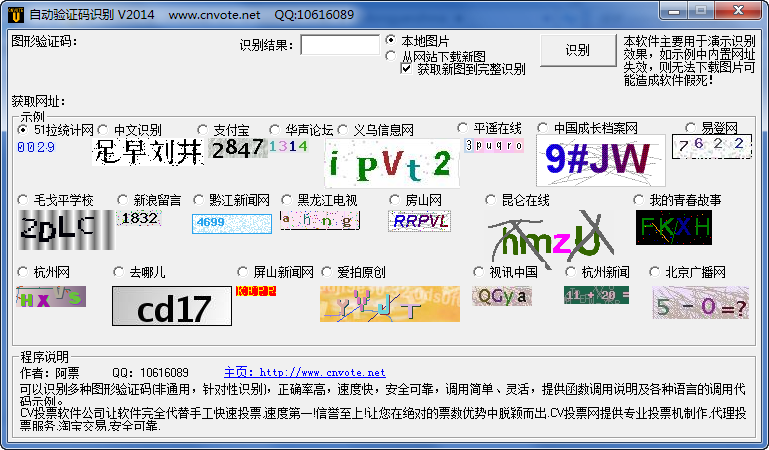
Task: Select the 本地图片 radio option
Action: point(391,40)
